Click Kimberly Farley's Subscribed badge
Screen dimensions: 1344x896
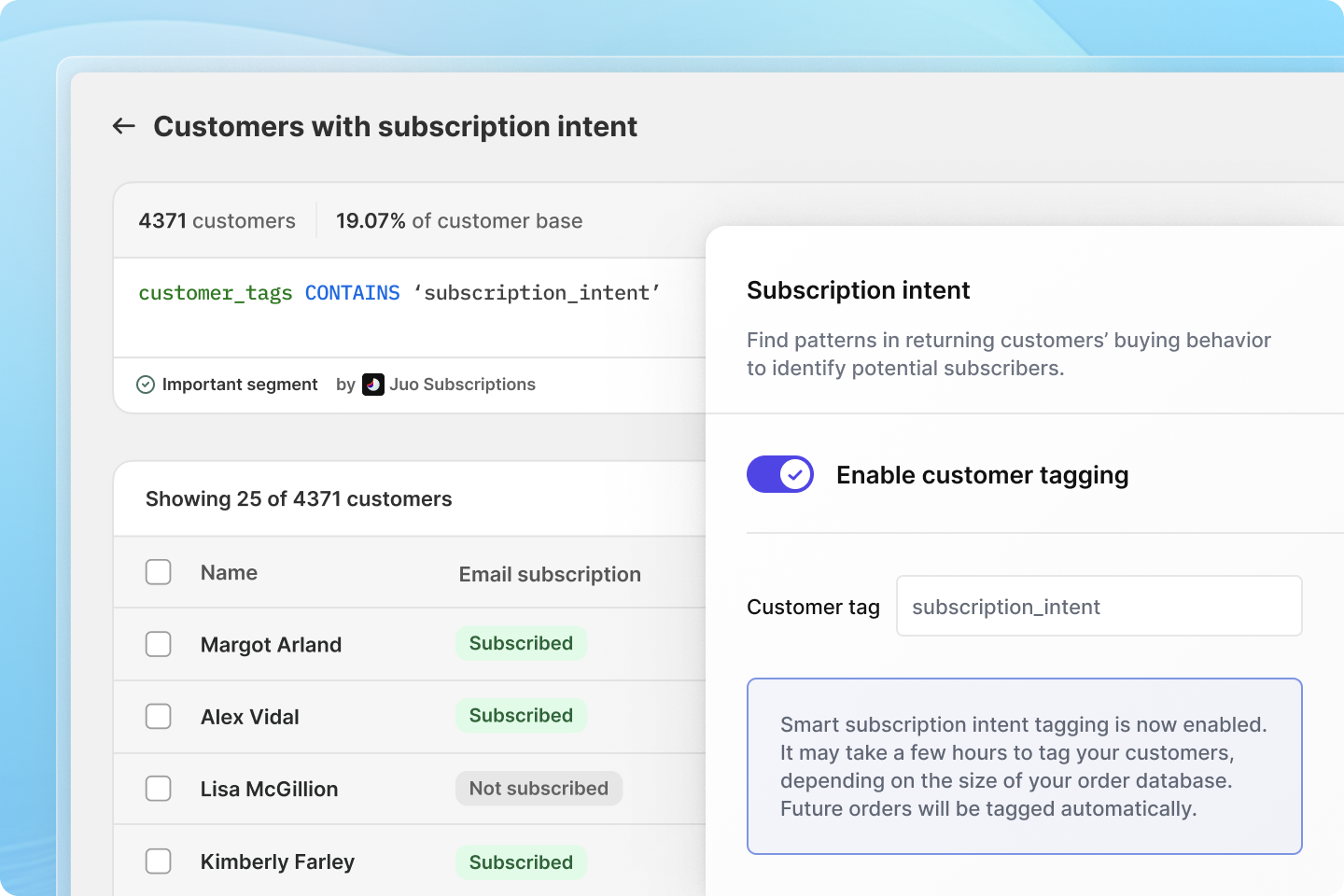tap(521, 861)
